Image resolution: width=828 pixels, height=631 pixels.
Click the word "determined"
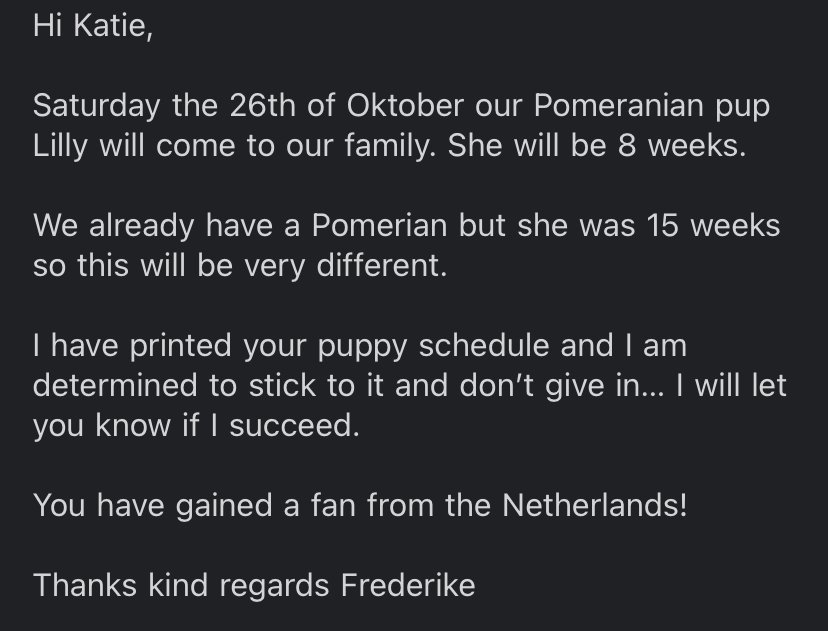115,385
